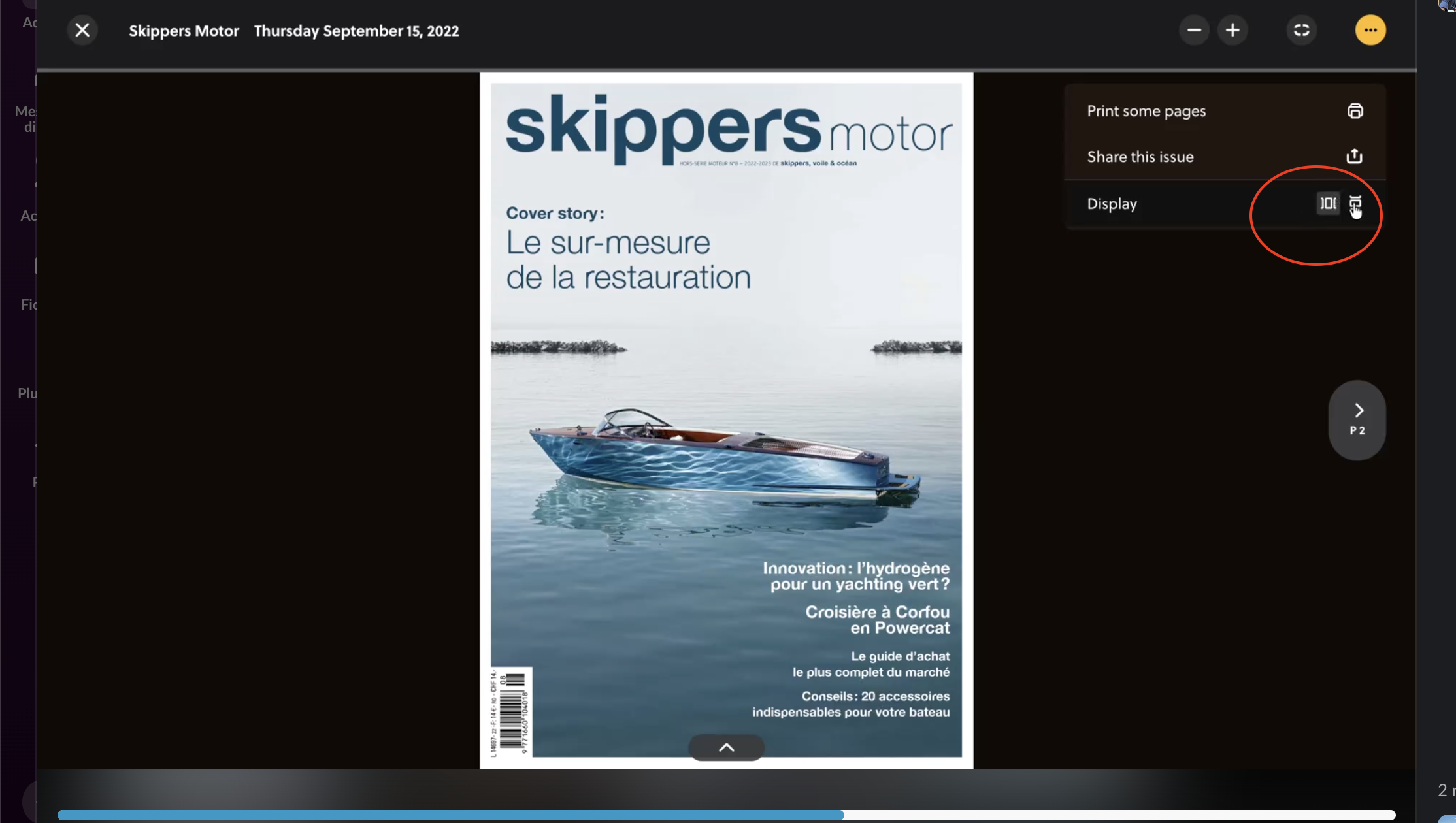This screenshot has width=1456, height=823.
Task: Choose Share this issue
Action: click(1225, 157)
